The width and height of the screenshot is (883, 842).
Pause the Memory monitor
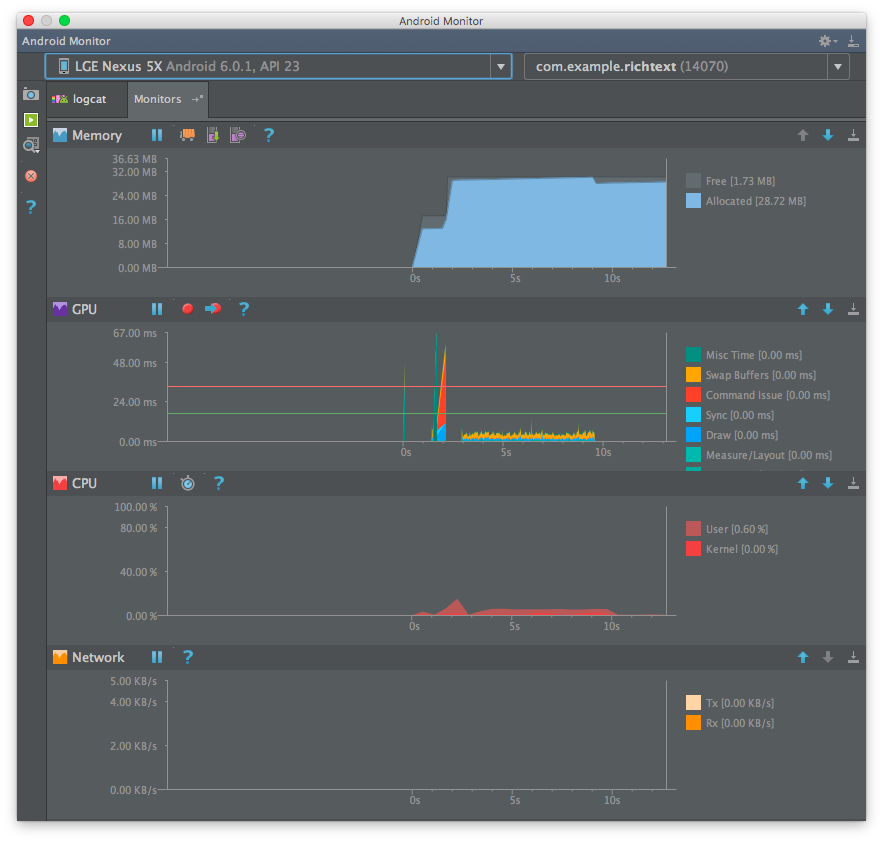point(157,135)
